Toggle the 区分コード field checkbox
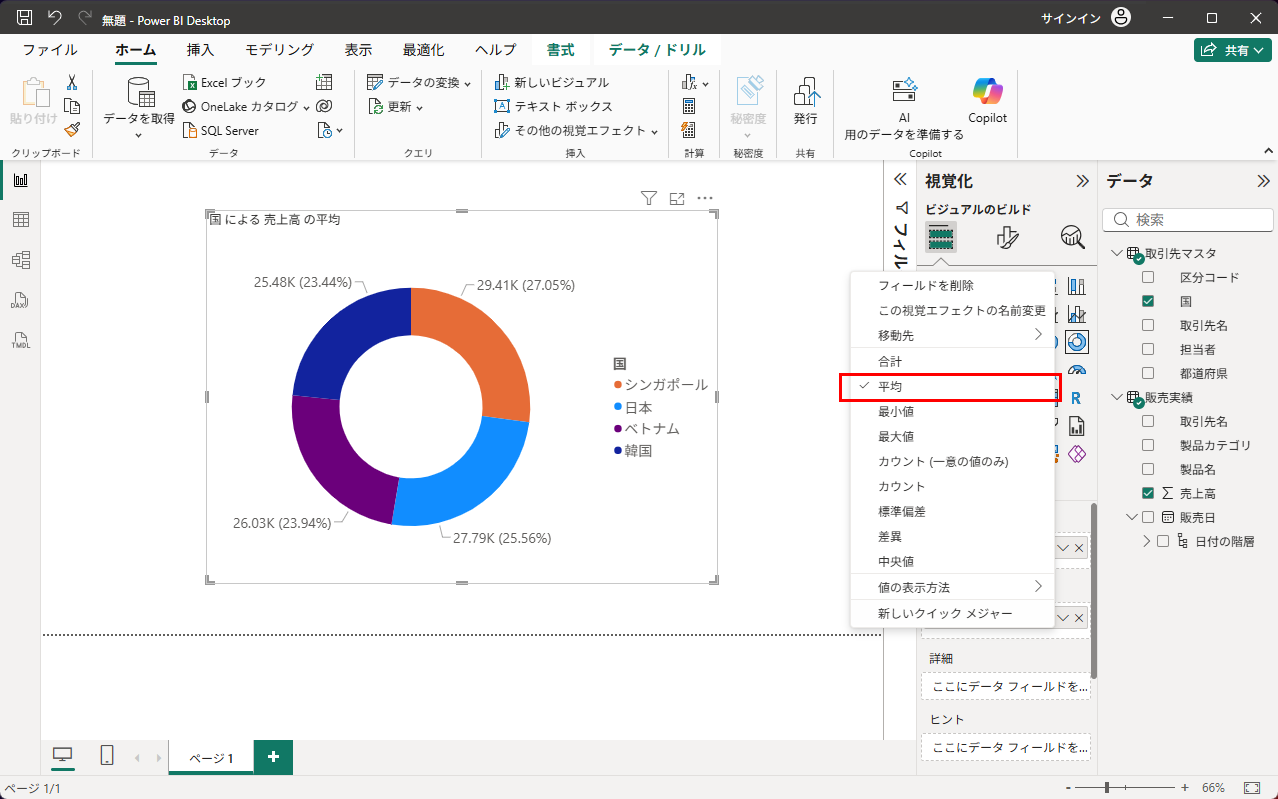This screenshot has width=1278, height=799. (x=1148, y=277)
